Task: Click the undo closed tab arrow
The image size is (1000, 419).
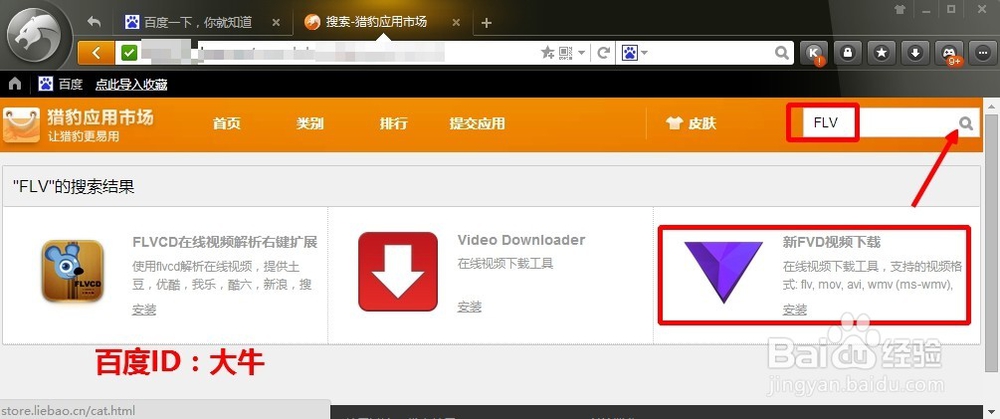Action: click(x=94, y=22)
